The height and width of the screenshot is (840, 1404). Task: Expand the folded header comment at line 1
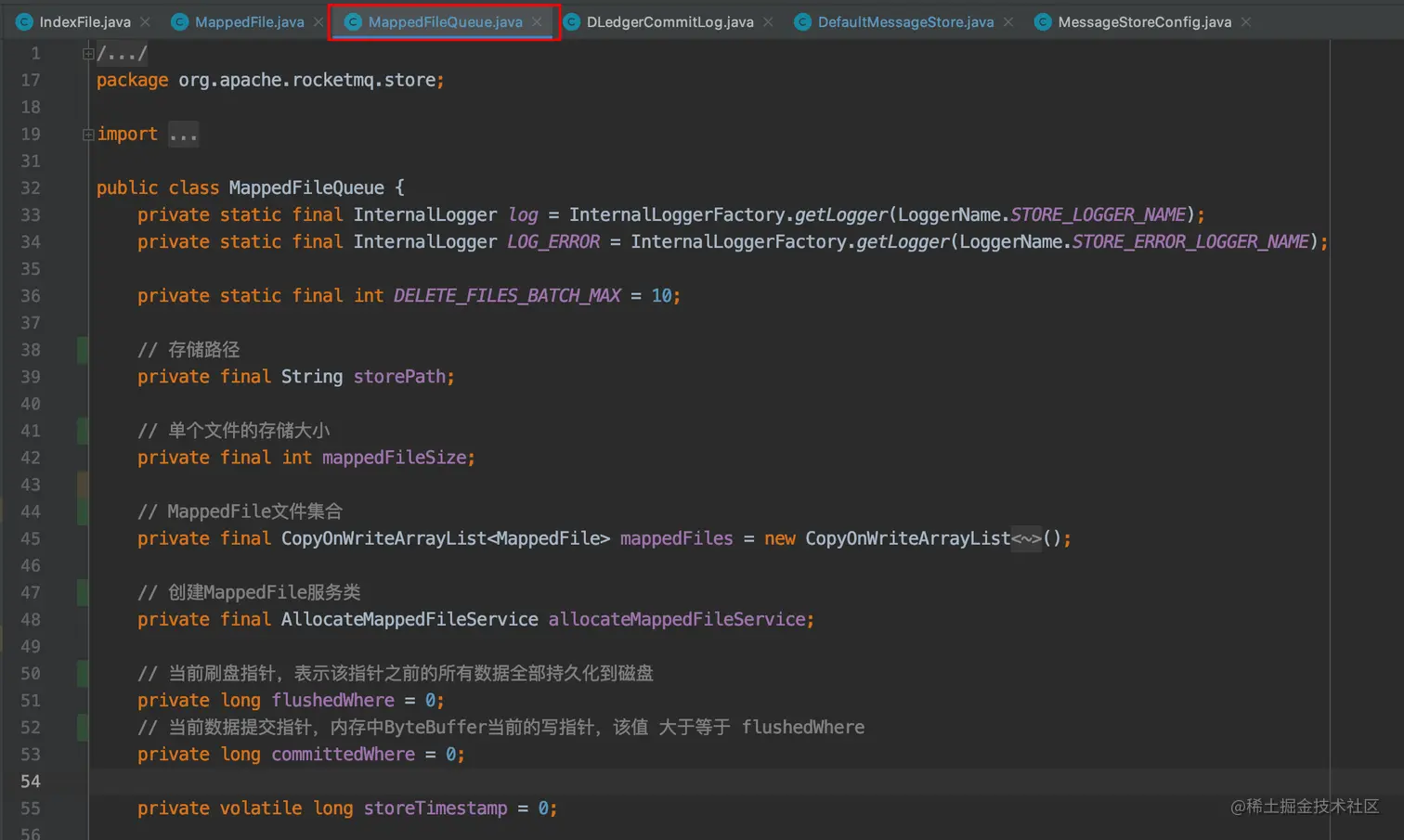click(x=88, y=54)
